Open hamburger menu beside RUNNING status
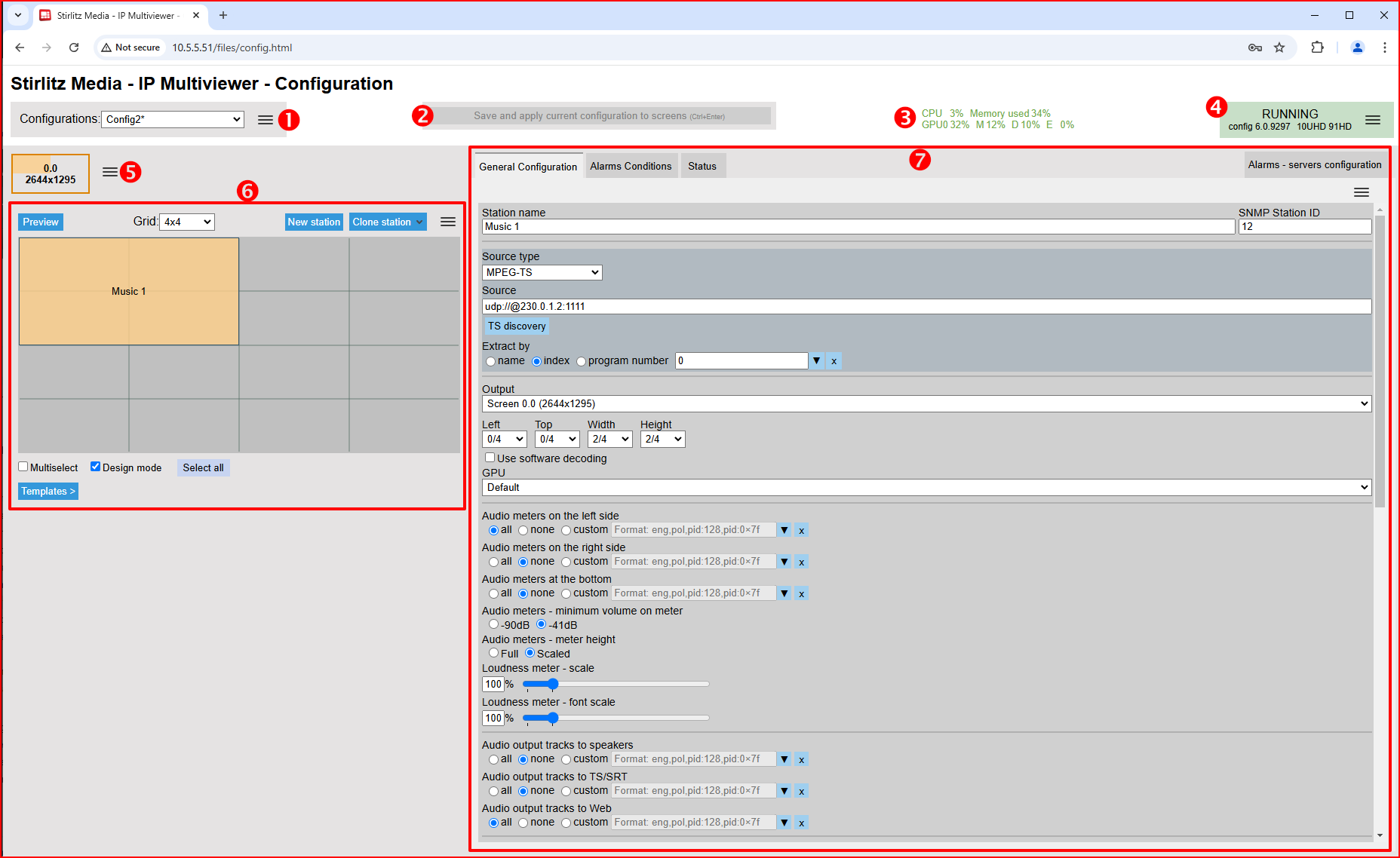Image resolution: width=1400 pixels, height=858 pixels. pos(1373,120)
